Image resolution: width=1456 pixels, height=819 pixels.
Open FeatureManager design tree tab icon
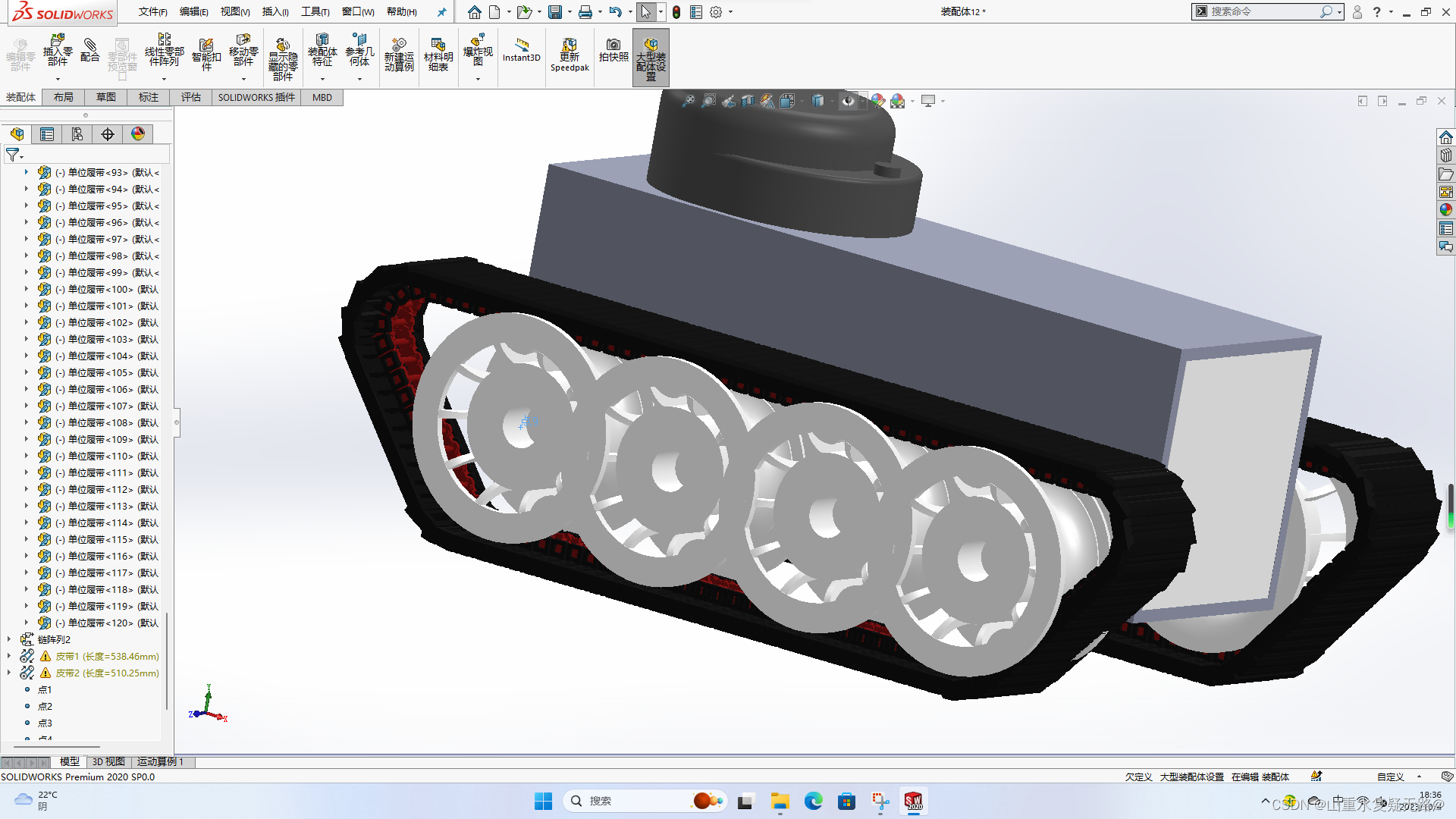(x=17, y=134)
